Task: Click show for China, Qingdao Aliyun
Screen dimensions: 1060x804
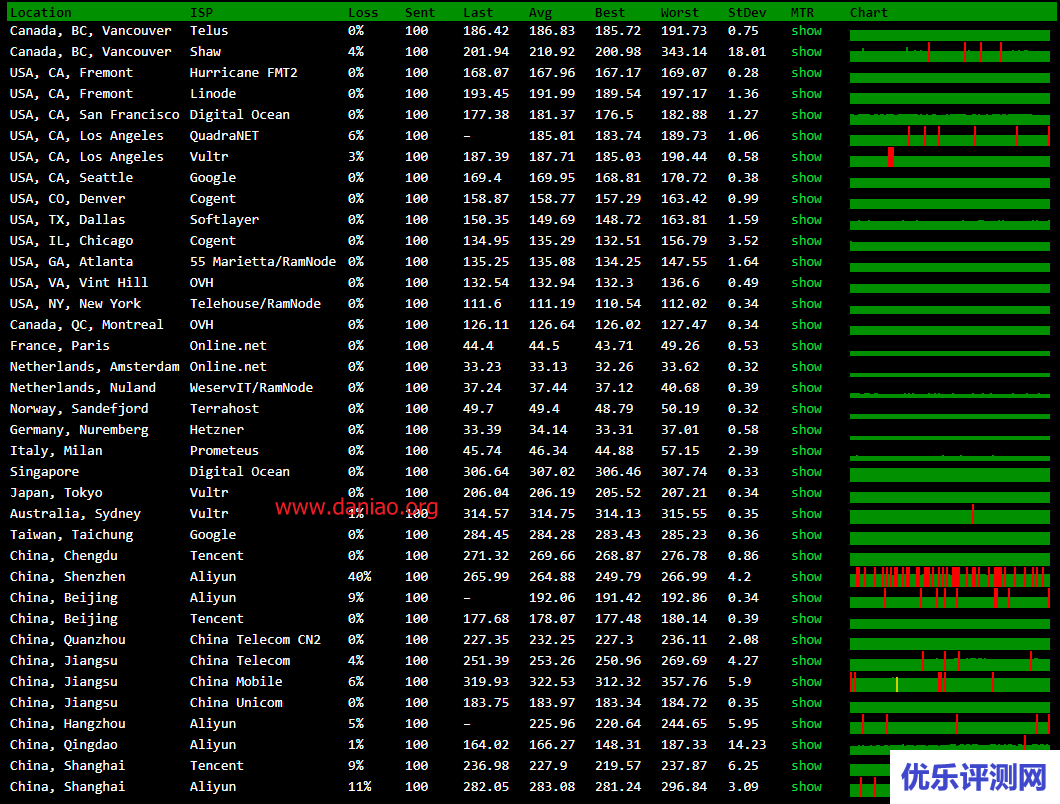Action: coord(806,743)
